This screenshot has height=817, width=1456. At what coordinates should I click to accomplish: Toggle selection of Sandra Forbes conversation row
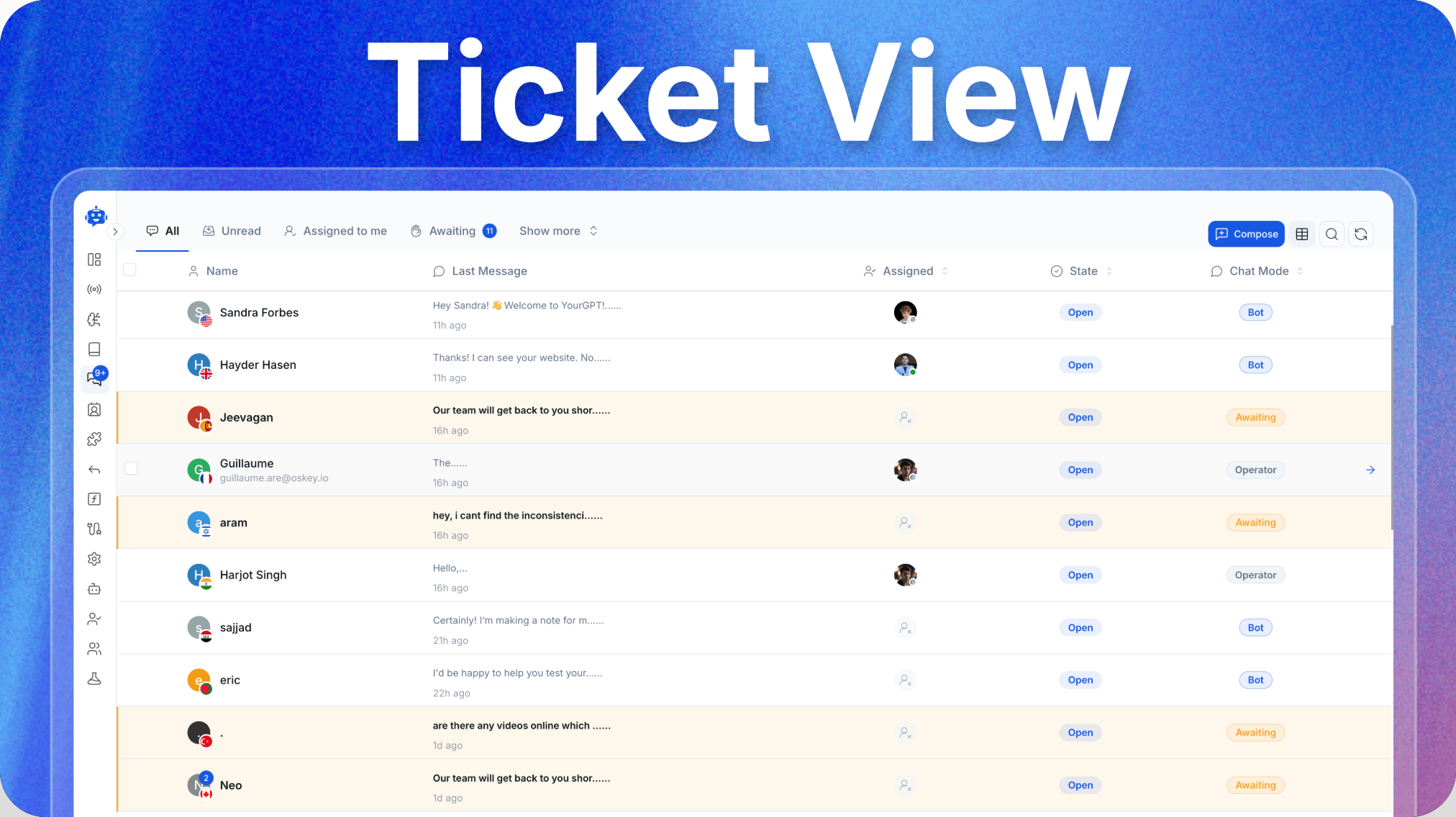pyautogui.click(x=131, y=312)
